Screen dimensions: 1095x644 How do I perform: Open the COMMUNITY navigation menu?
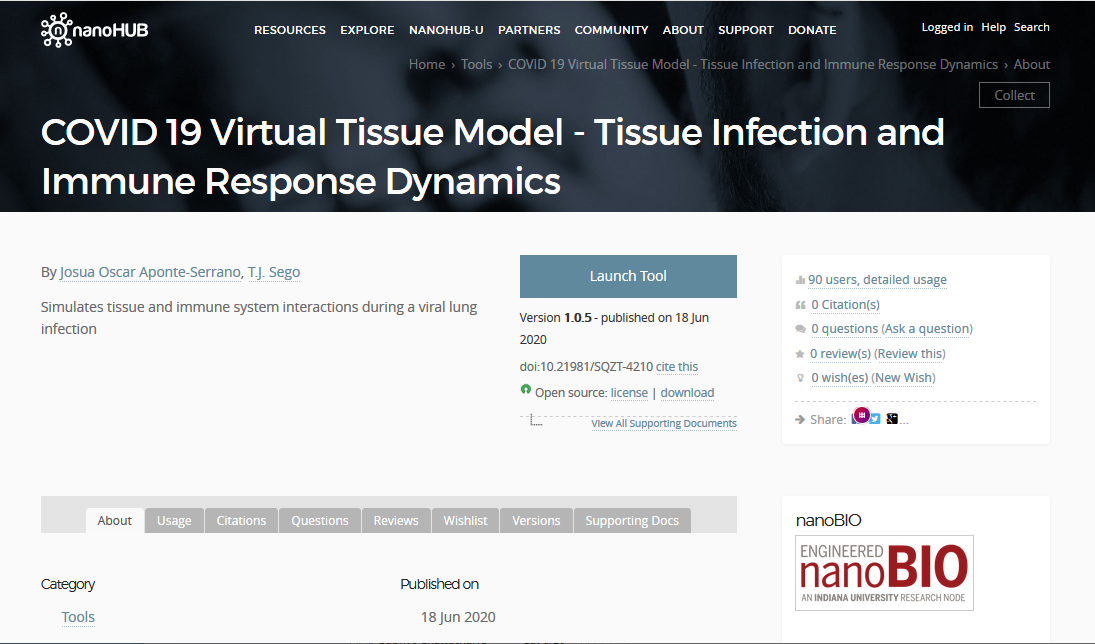[611, 30]
